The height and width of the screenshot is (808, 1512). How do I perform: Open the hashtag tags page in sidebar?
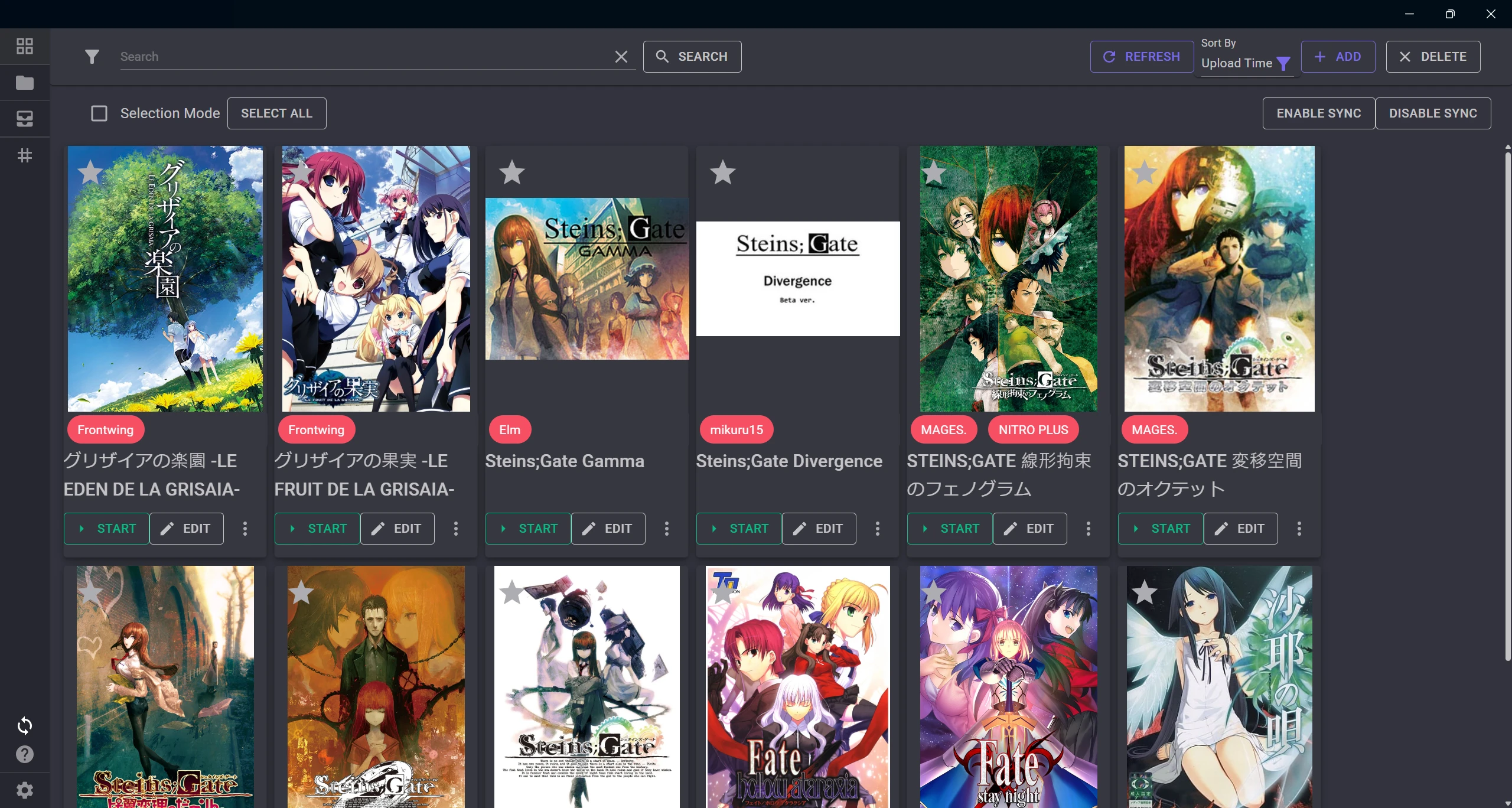tap(25, 155)
